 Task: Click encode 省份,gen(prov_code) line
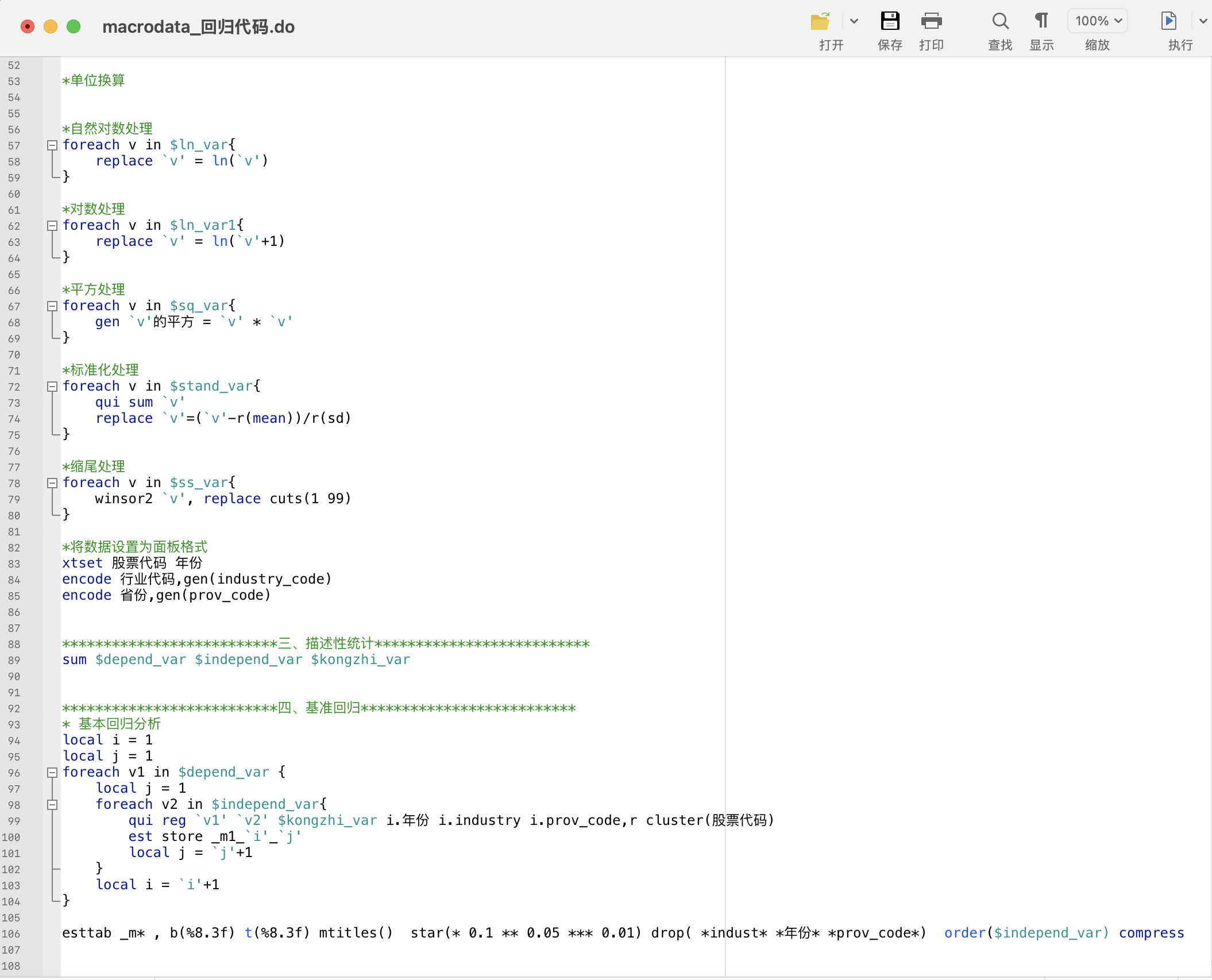coord(167,595)
